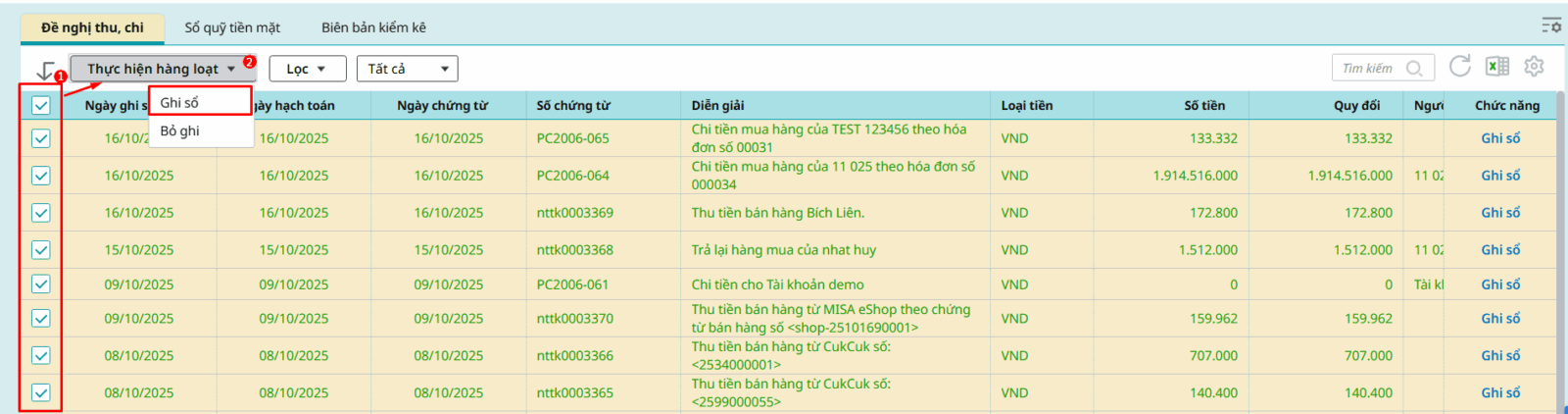Expand the Lọc filter dropdown
Image resolution: width=1568 pixels, height=414 pixels.
(x=308, y=69)
